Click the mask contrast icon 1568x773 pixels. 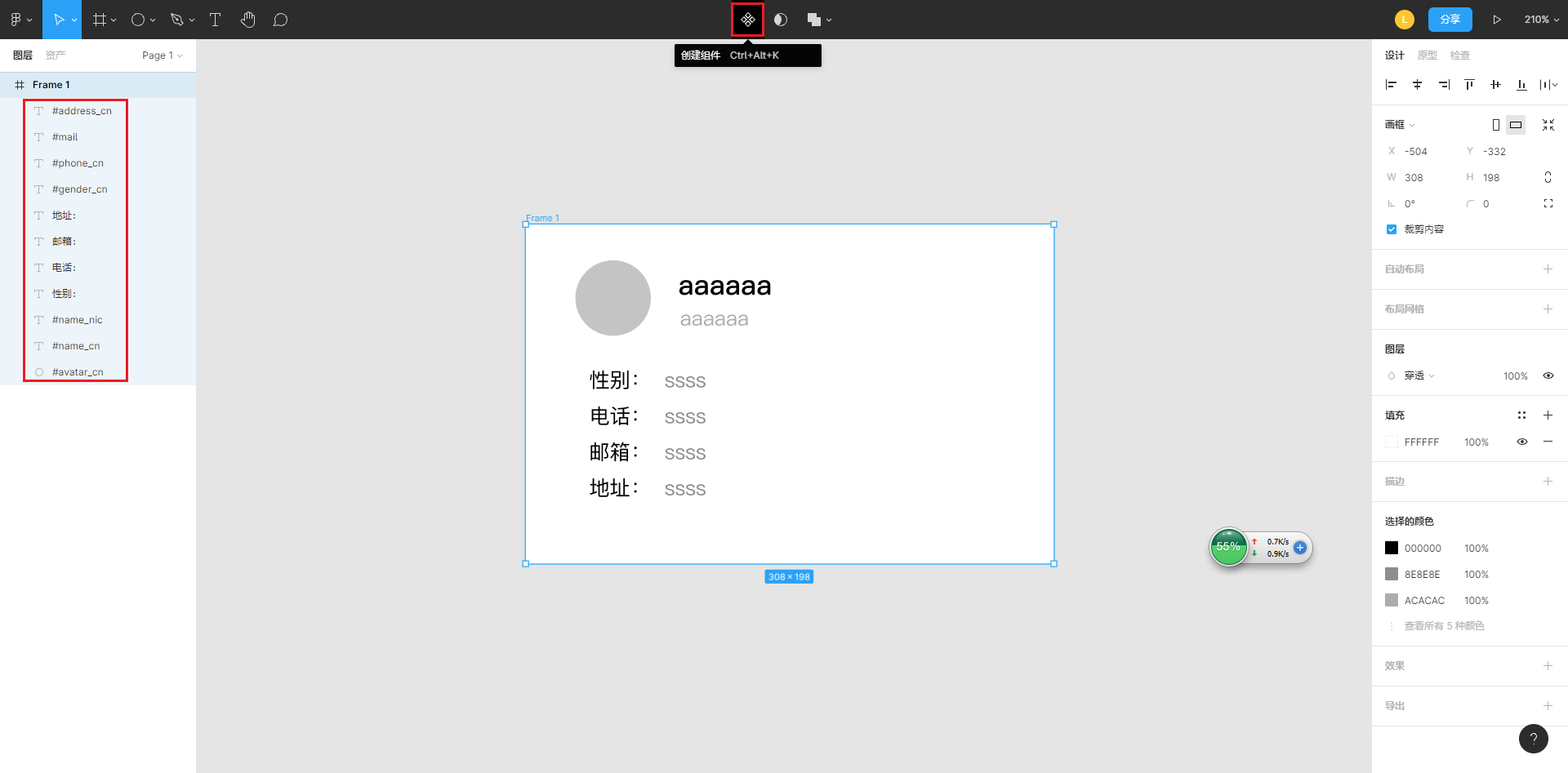click(781, 20)
